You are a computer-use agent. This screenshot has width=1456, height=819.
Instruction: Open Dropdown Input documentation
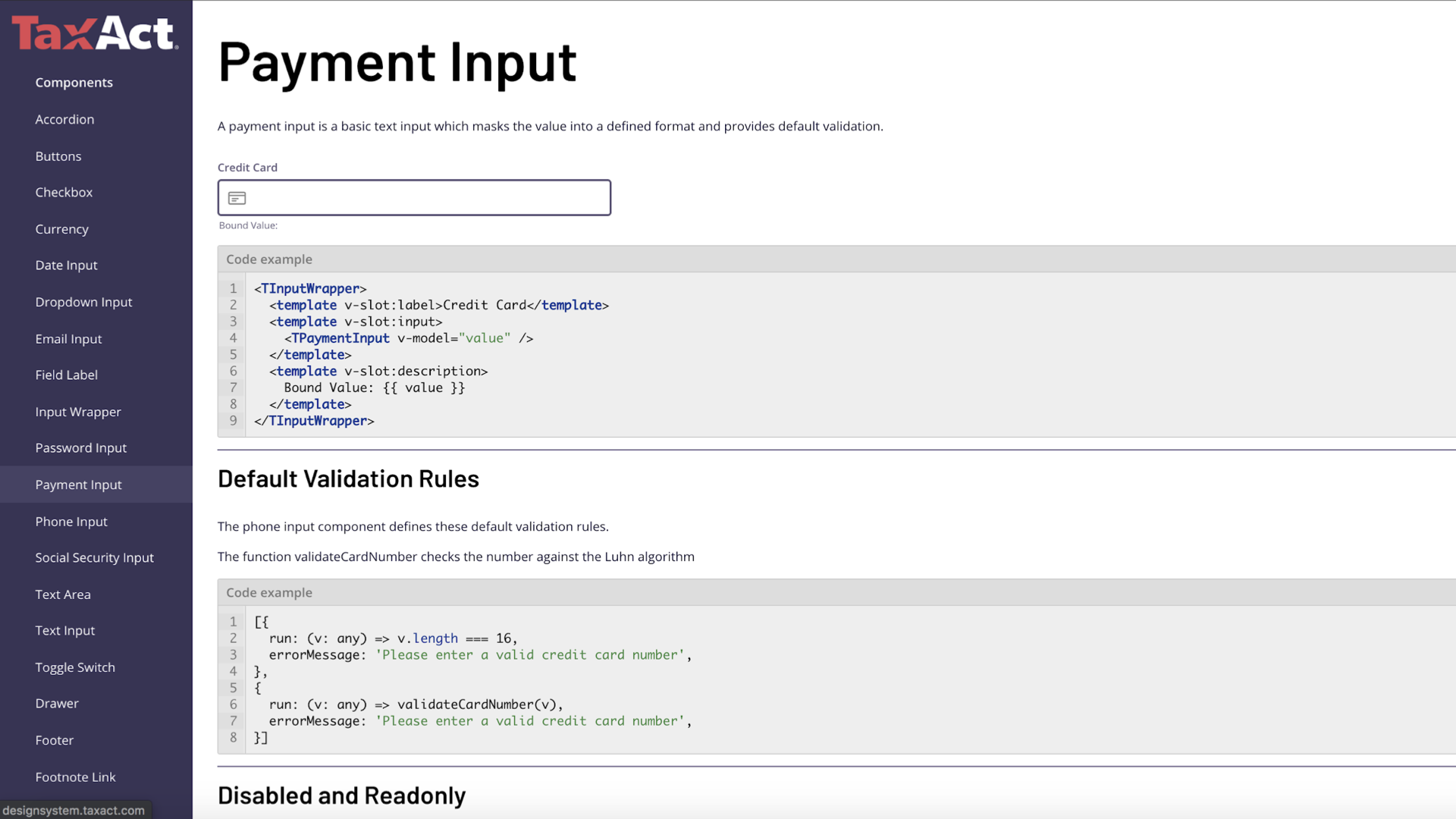point(83,302)
